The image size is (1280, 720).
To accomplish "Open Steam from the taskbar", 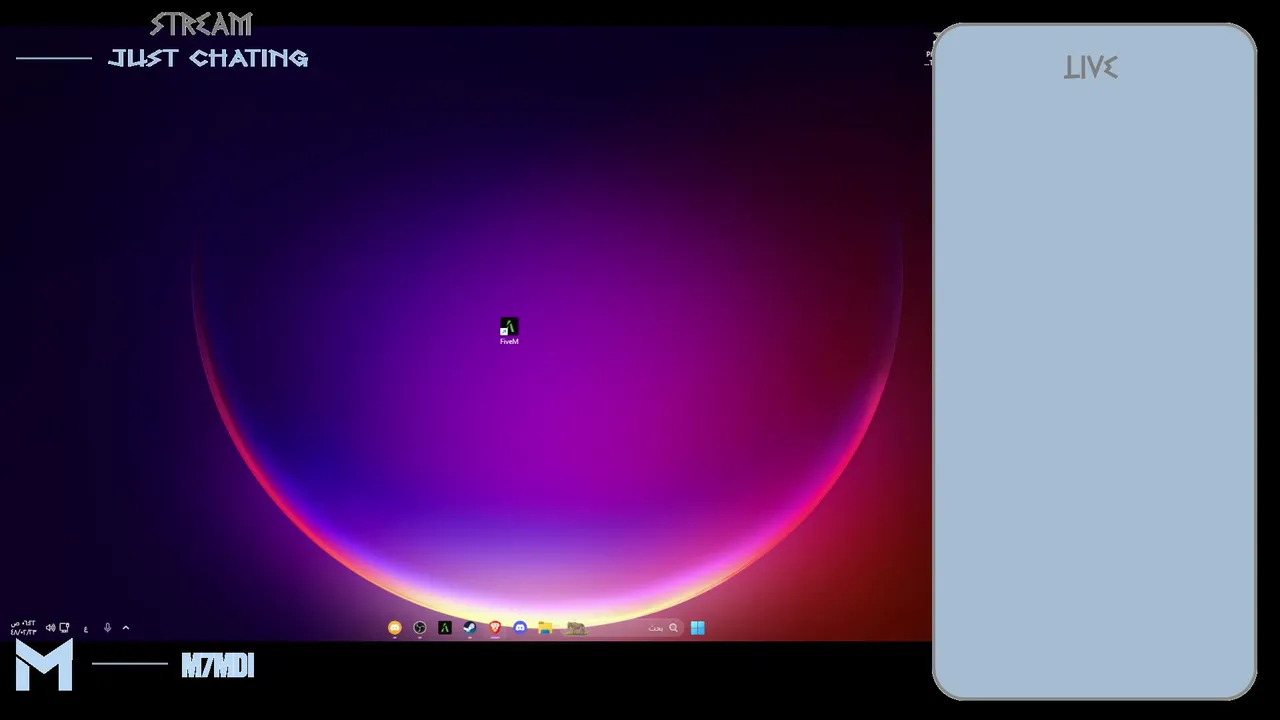I will tap(470, 628).
